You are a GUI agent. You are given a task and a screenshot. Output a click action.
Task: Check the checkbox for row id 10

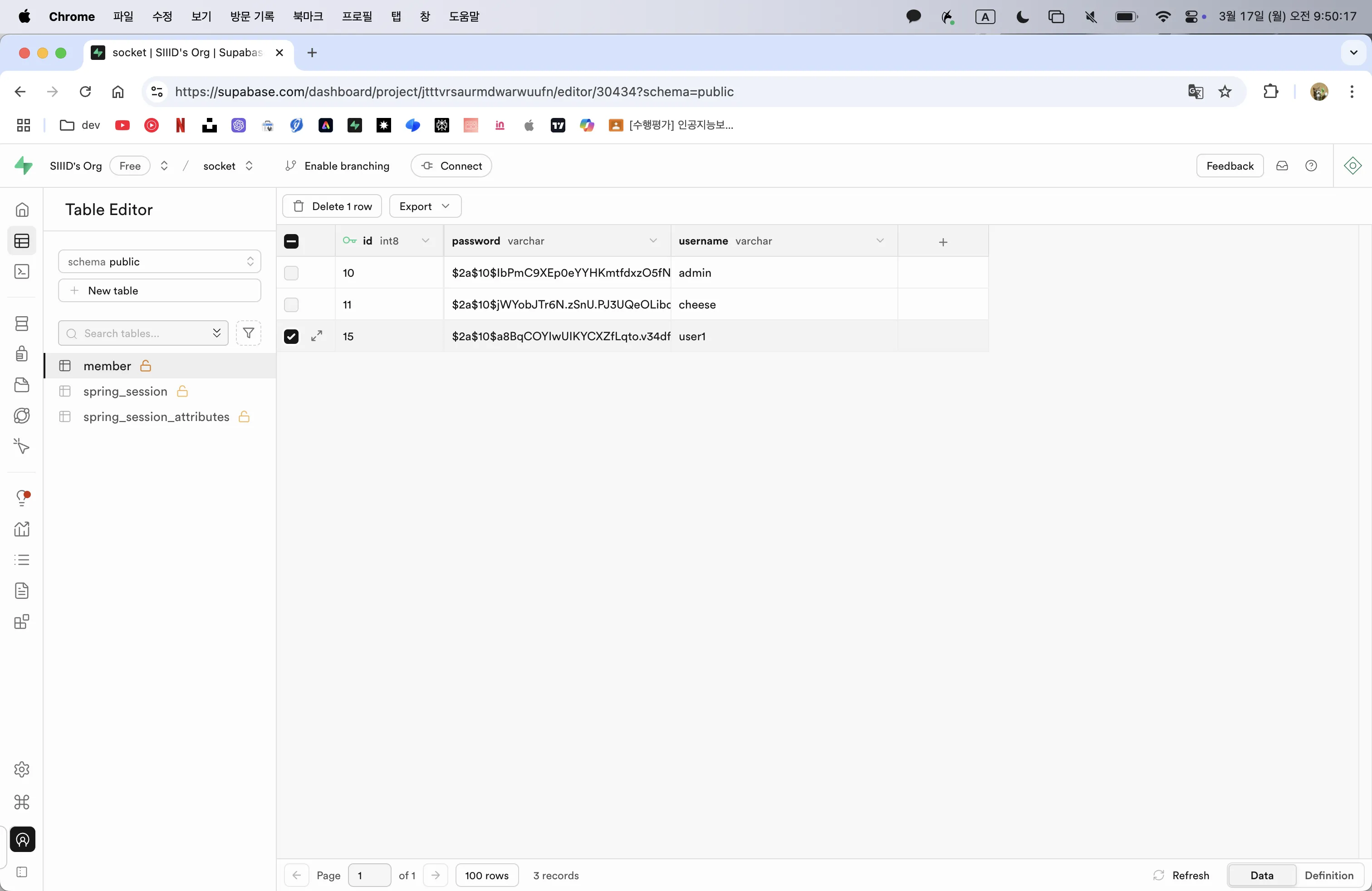291,273
